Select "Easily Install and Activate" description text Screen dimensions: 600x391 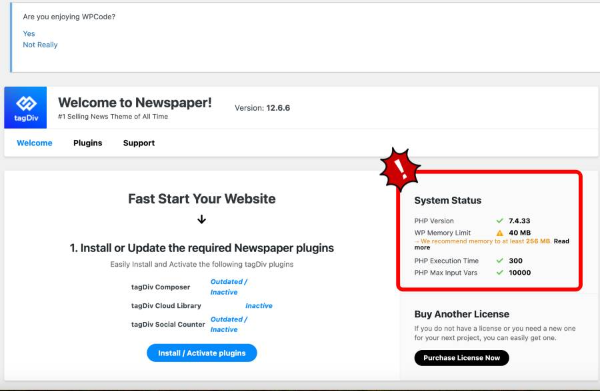click(x=202, y=264)
